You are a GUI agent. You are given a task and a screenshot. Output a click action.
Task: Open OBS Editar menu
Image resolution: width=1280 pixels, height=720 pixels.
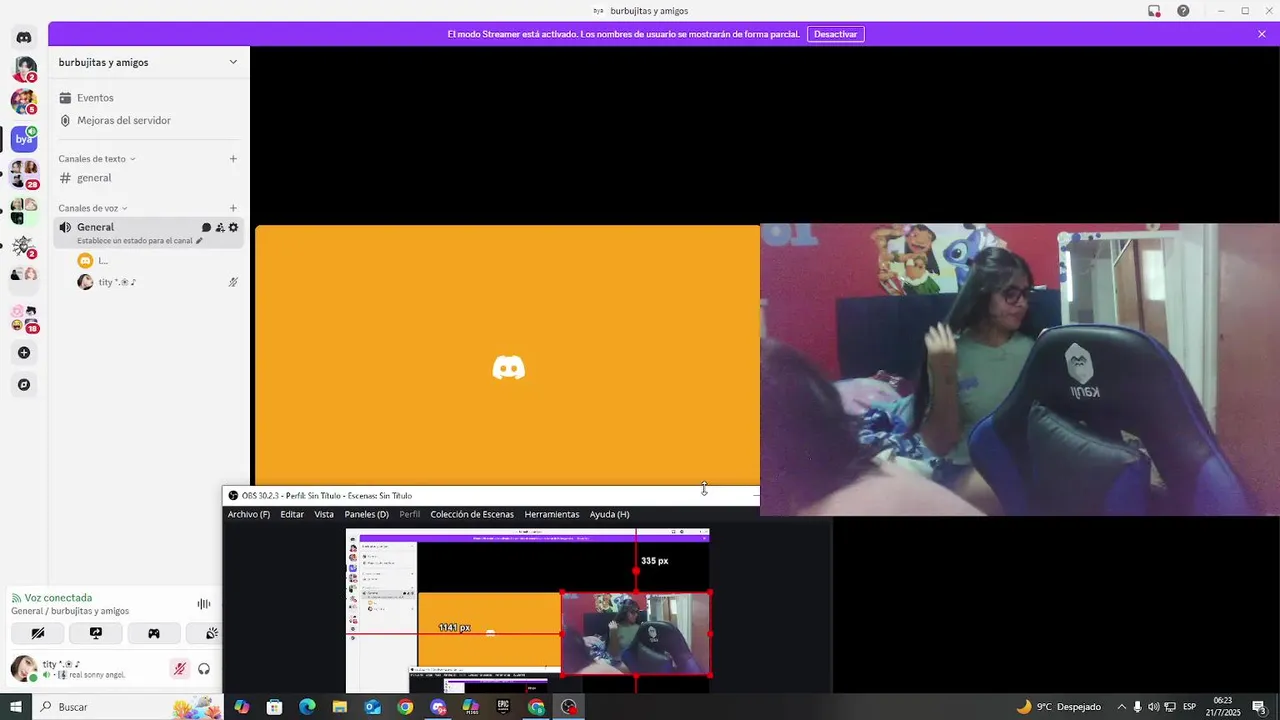(292, 514)
